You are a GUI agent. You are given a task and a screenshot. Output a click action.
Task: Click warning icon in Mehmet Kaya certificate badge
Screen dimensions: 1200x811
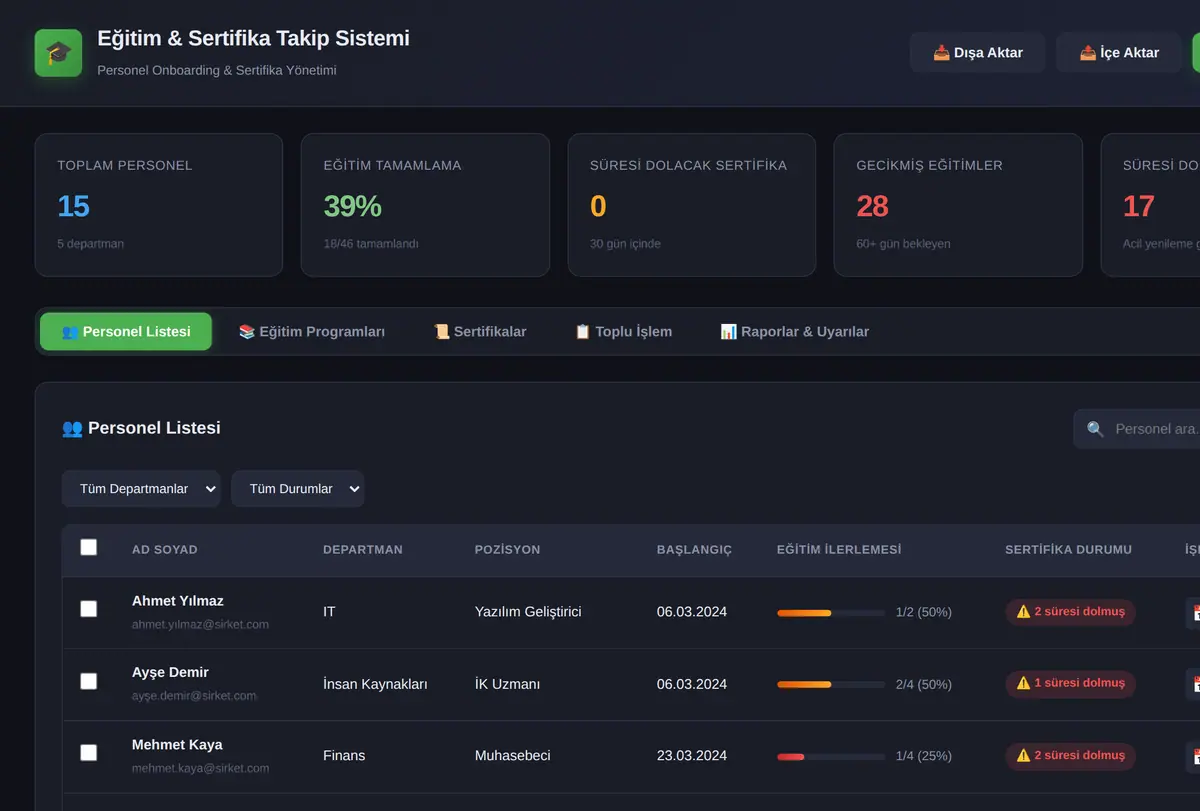(1023, 756)
